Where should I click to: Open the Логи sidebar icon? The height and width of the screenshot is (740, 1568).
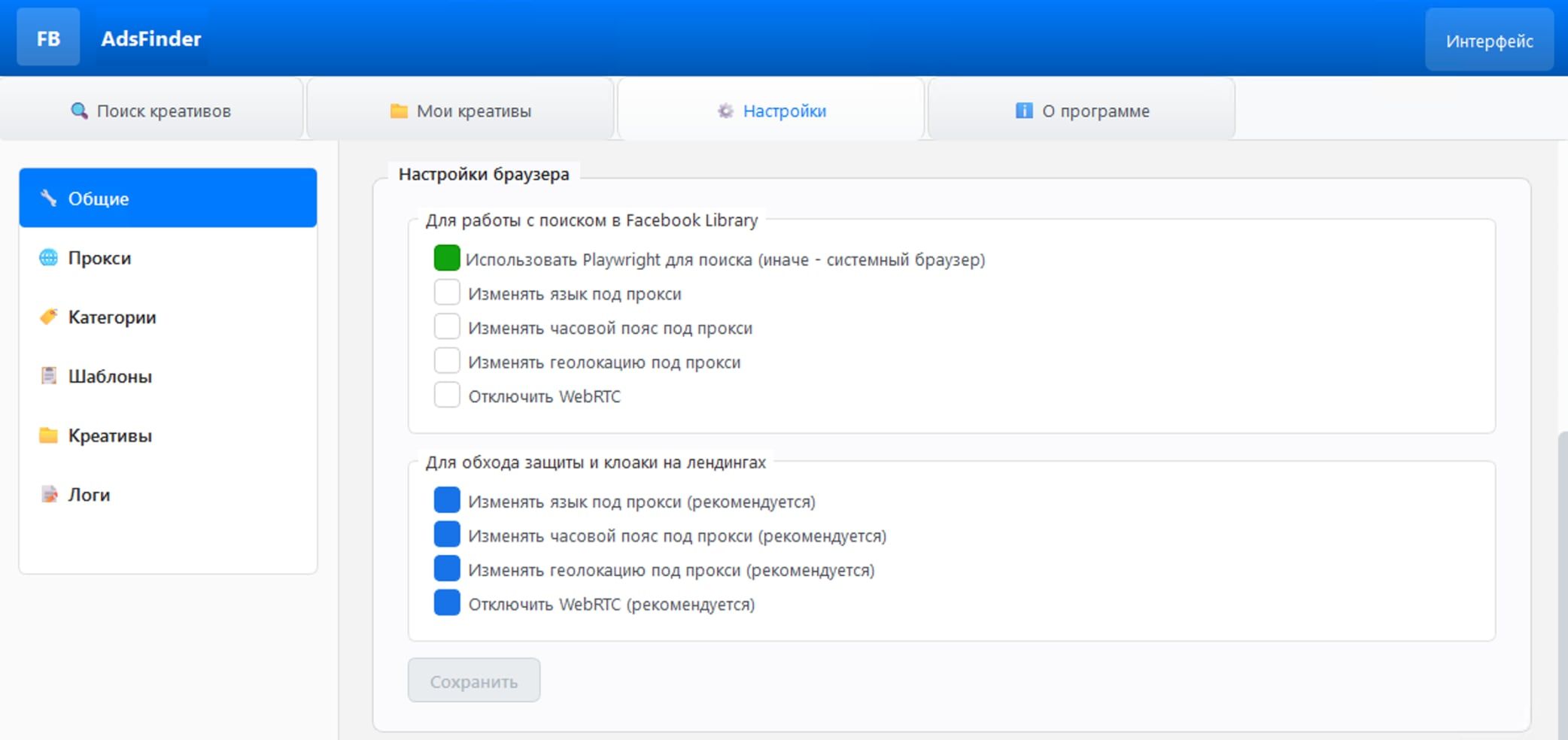(49, 495)
